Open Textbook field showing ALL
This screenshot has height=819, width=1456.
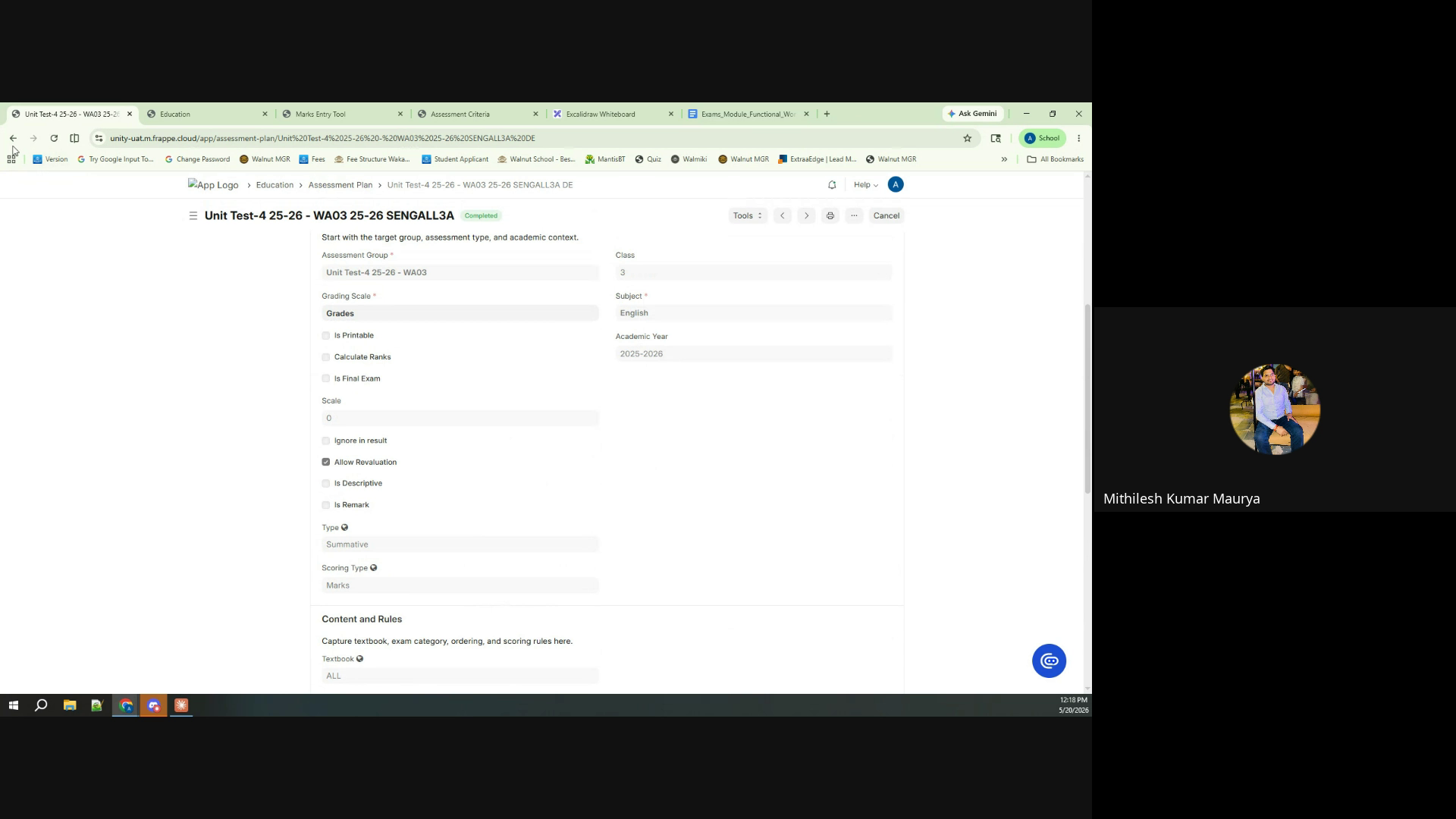pyautogui.click(x=460, y=676)
